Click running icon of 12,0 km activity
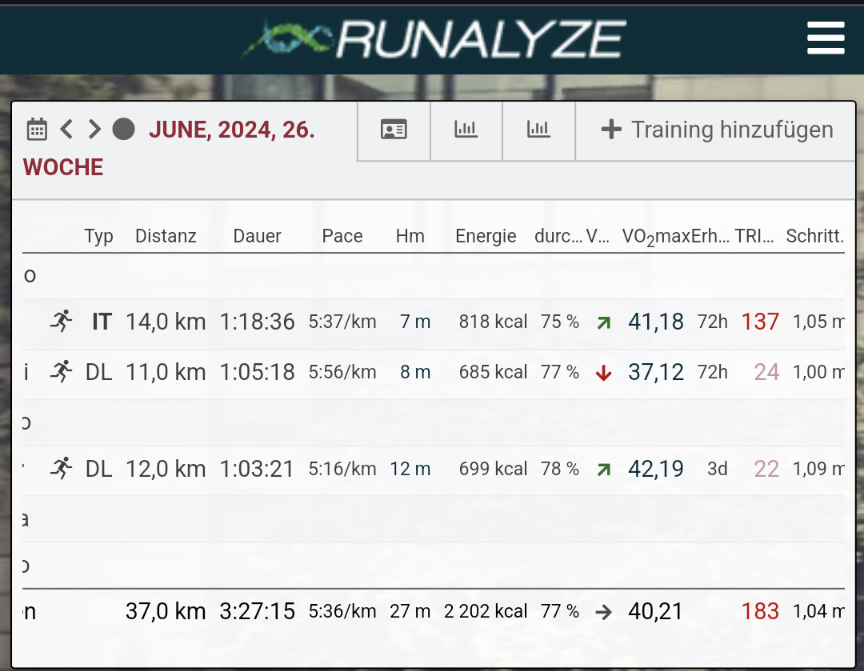This screenshot has height=671, width=864. (62, 468)
